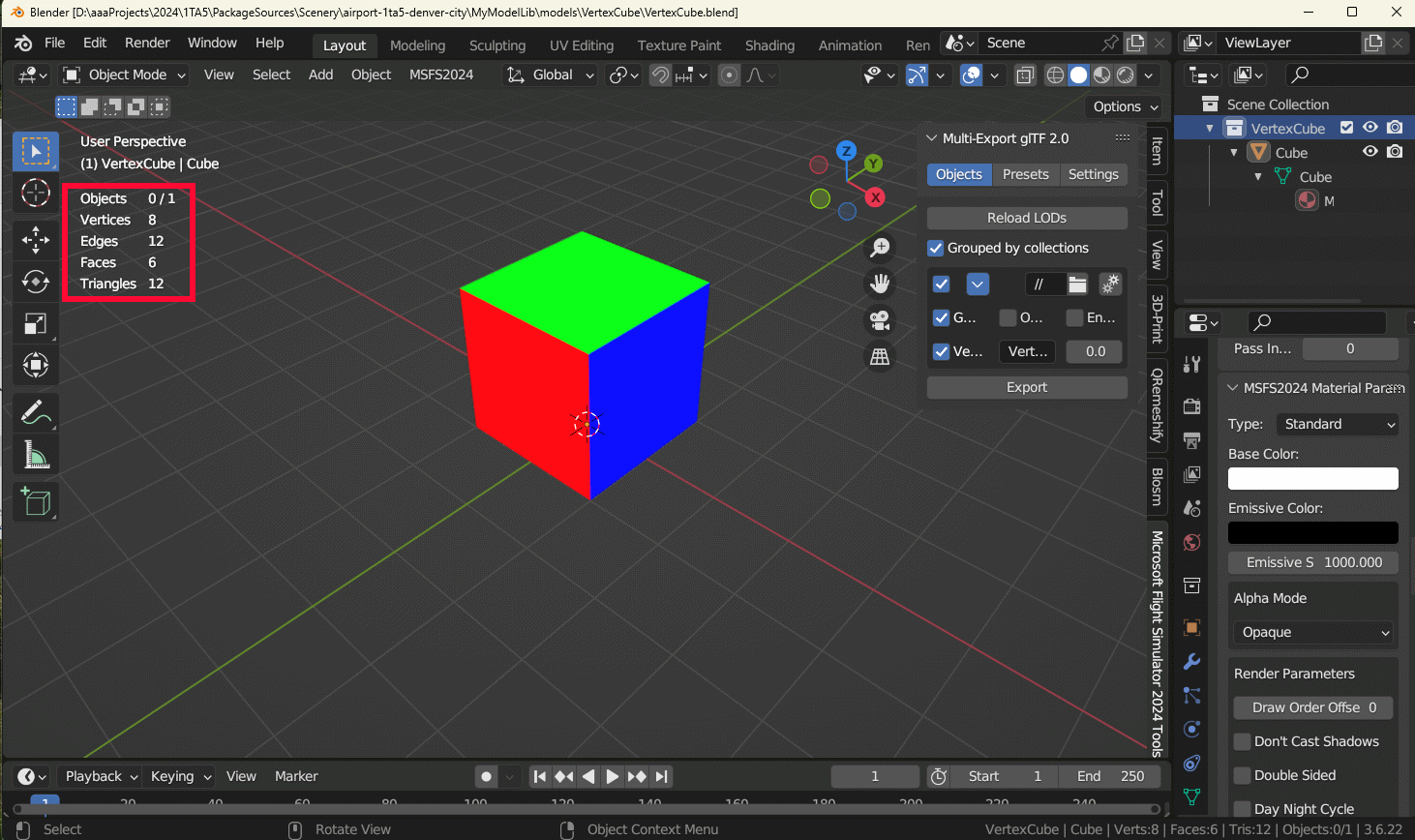Open the Object Mode dropdown

[124, 75]
